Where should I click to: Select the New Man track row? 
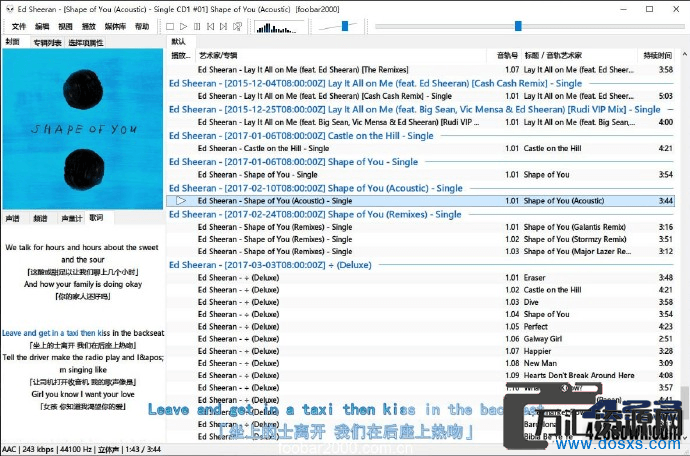[x=420, y=363]
